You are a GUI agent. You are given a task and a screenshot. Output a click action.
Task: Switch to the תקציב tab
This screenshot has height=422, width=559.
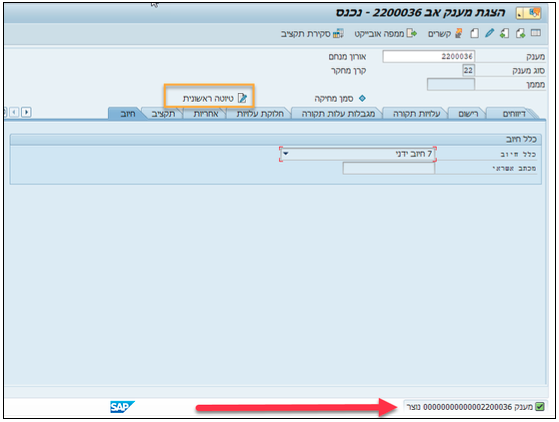tap(163, 114)
